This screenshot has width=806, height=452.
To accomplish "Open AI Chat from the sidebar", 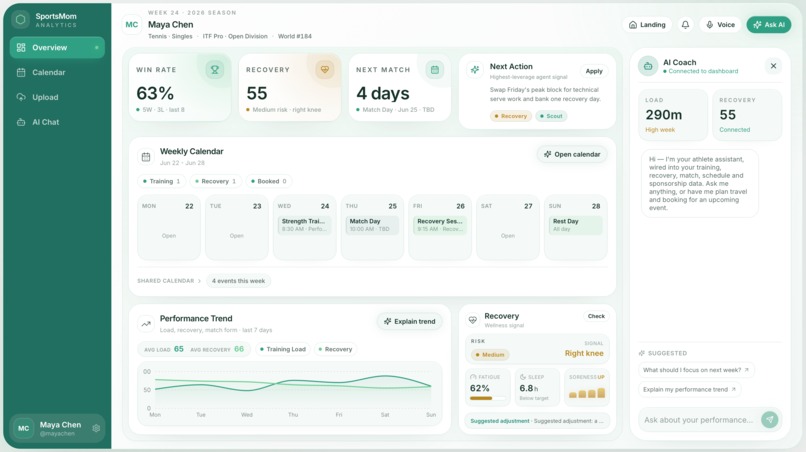I will (x=57, y=122).
